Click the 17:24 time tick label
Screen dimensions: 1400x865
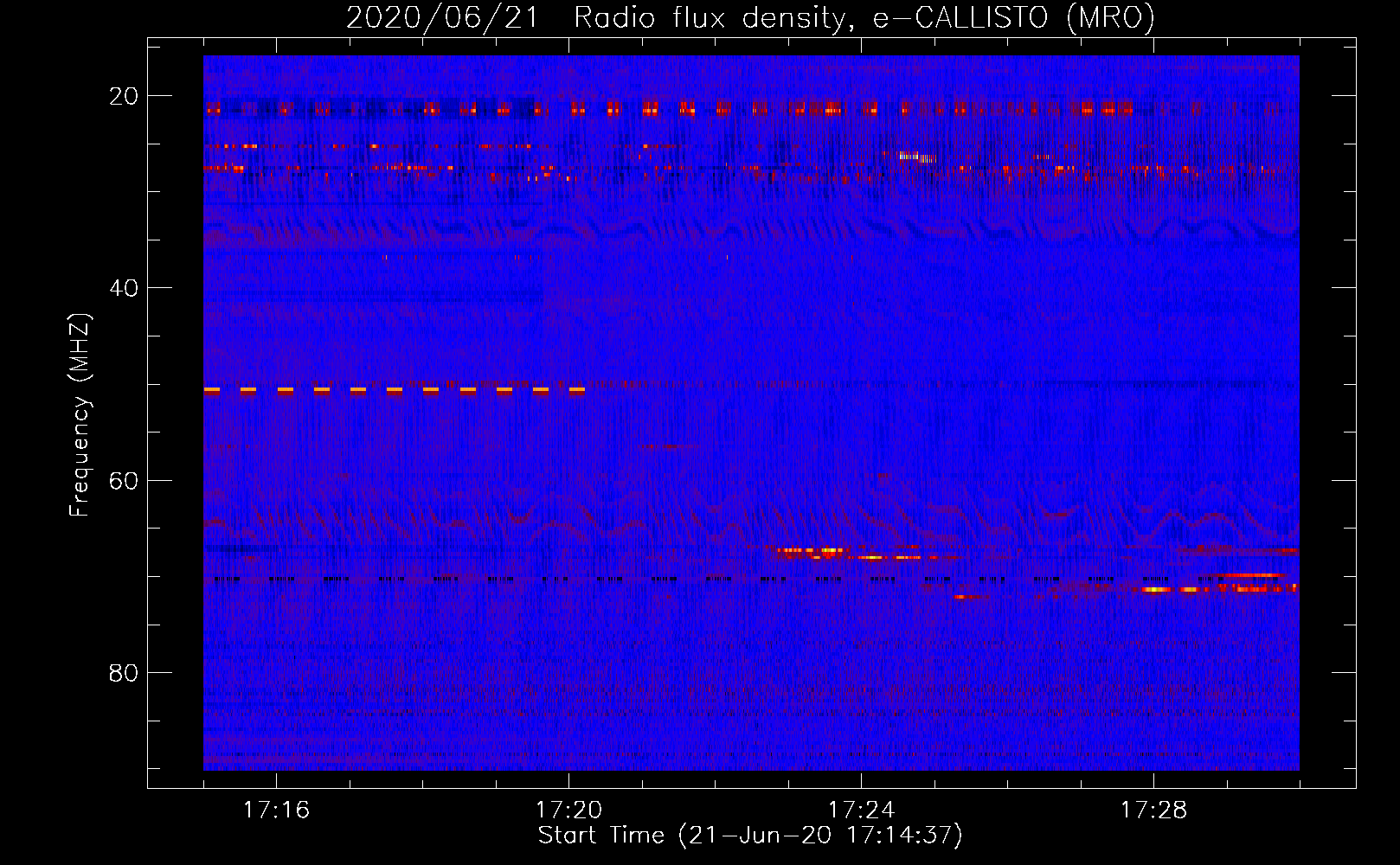pyautogui.click(x=861, y=811)
